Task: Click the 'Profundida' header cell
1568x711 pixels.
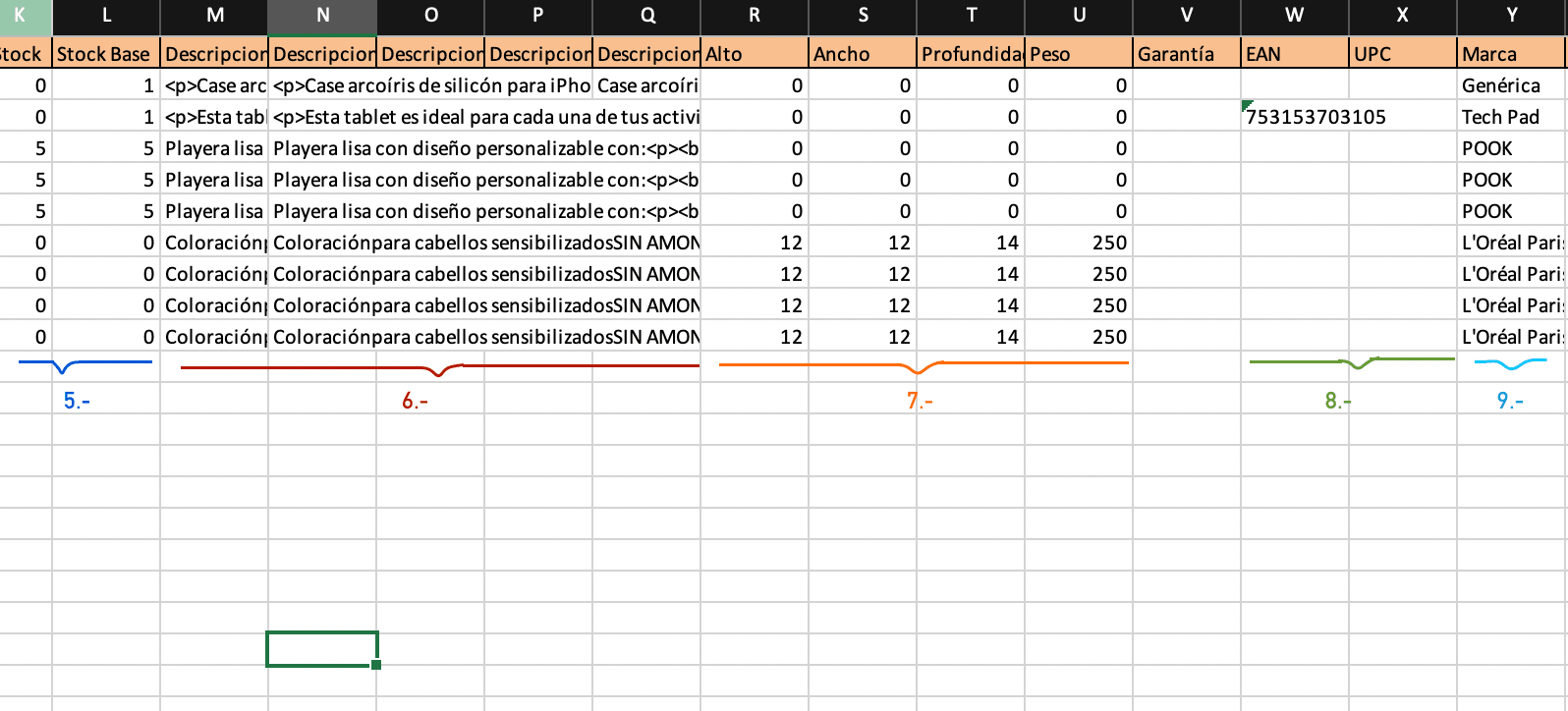Action: [971, 54]
